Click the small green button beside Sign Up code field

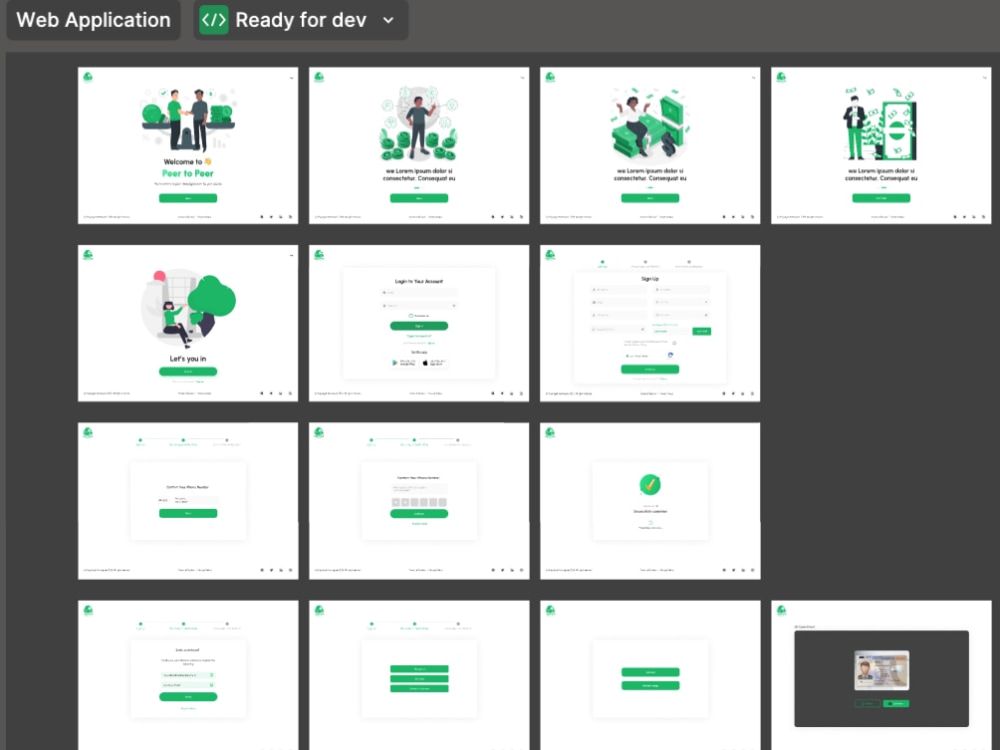pos(702,331)
